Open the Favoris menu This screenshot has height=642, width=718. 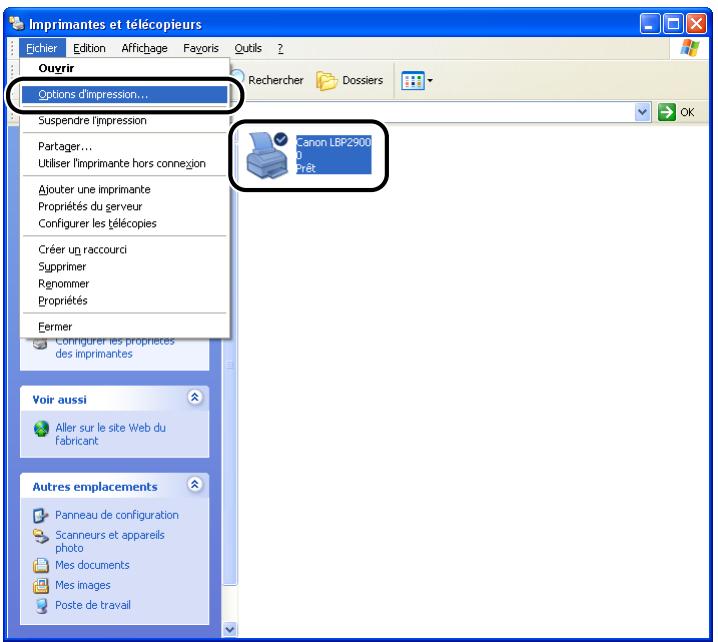201,48
